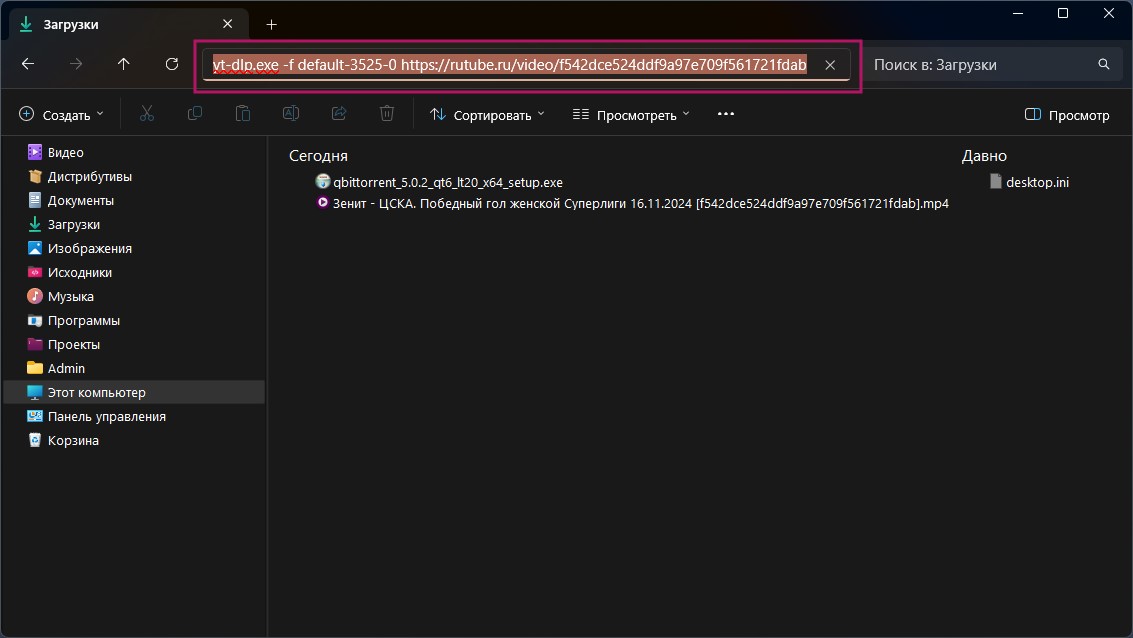The image size is (1133, 638).
Task: Click the Cut scissors icon
Action: pos(147,114)
